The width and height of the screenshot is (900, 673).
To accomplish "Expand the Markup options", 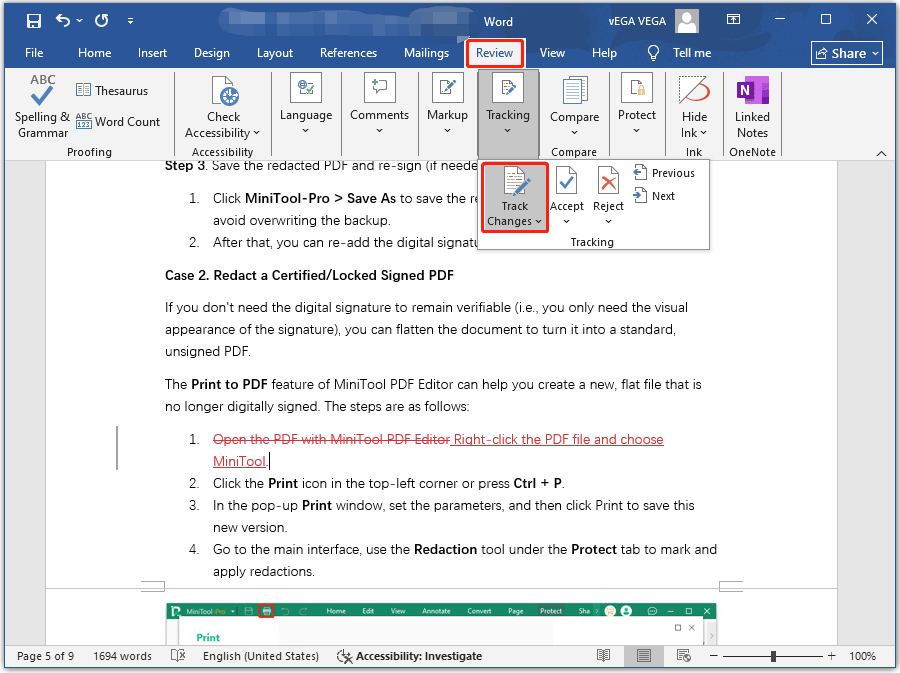I will [x=447, y=104].
